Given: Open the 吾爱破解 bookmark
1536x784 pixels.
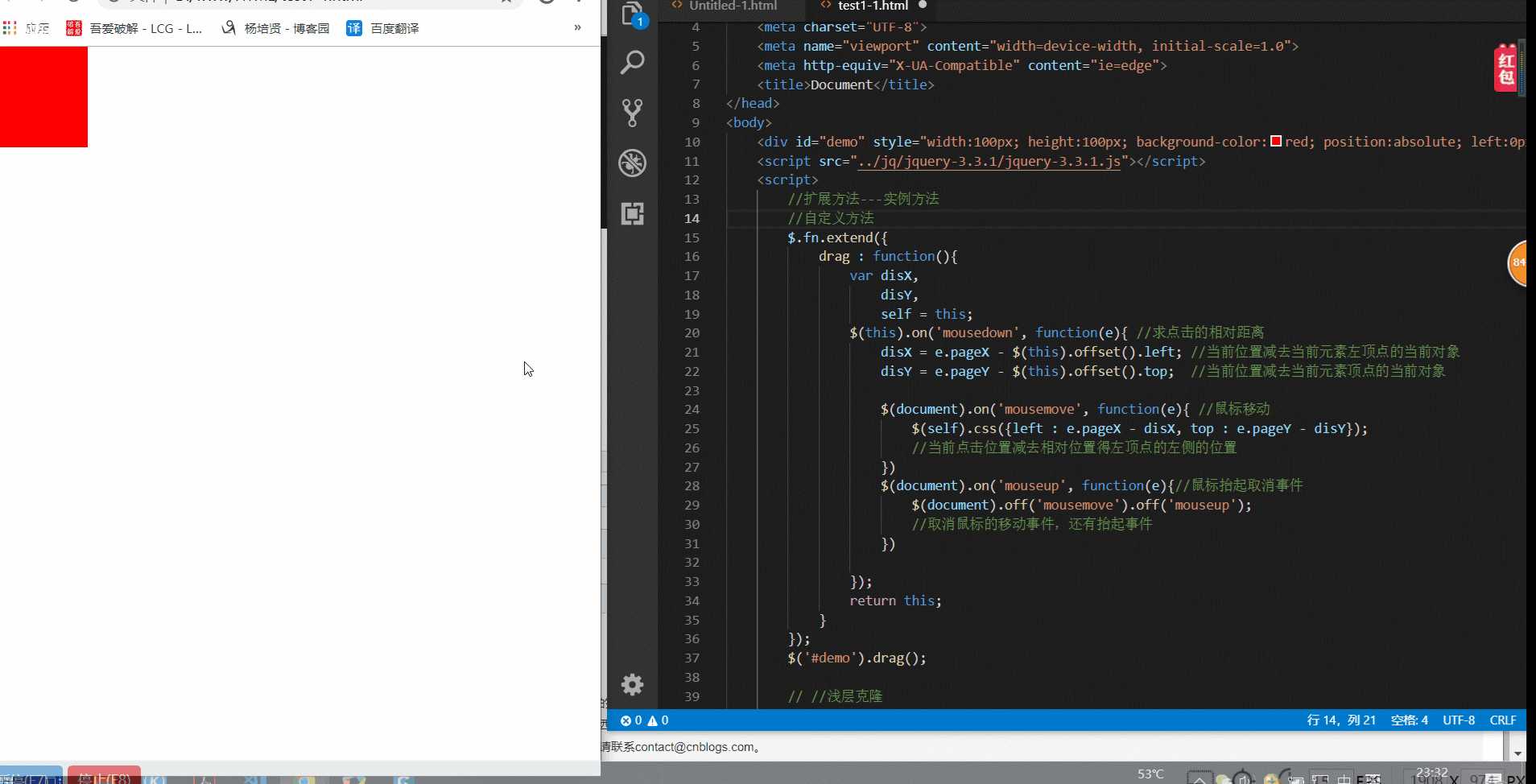Looking at the screenshot, I should tap(134, 28).
